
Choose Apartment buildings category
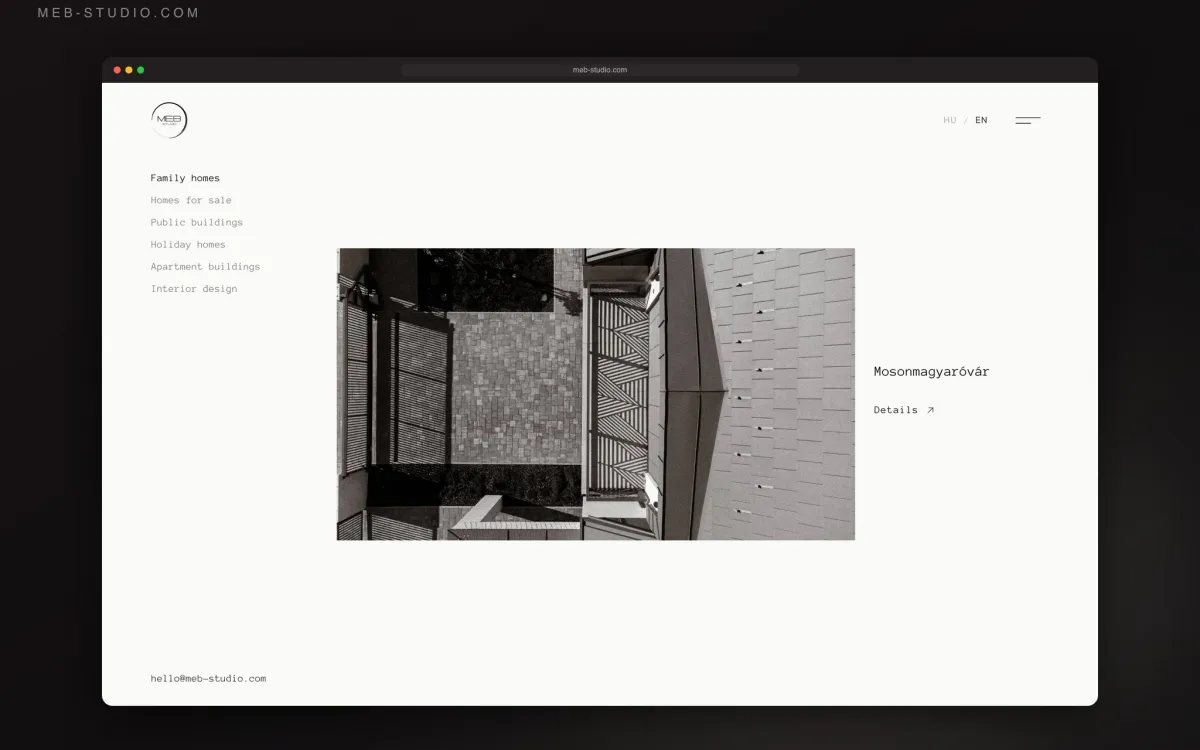(x=205, y=266)
